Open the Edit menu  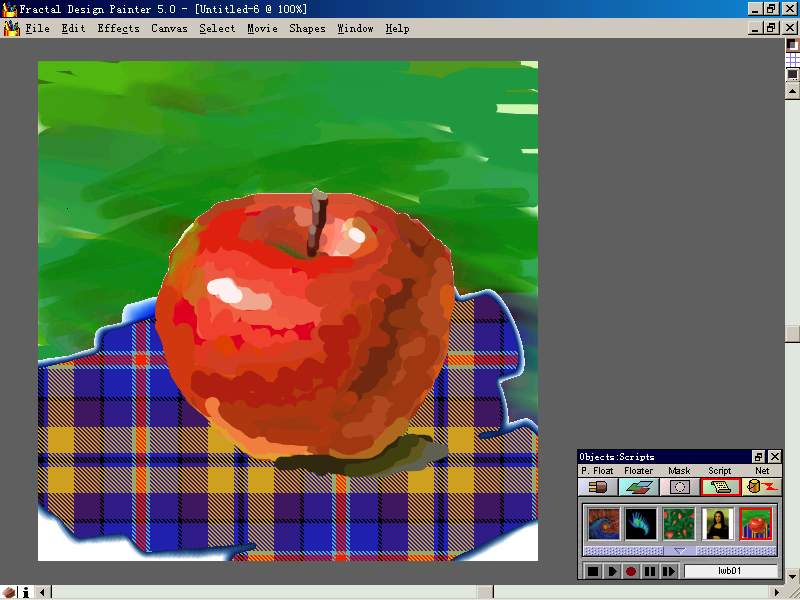coord(73,29)
